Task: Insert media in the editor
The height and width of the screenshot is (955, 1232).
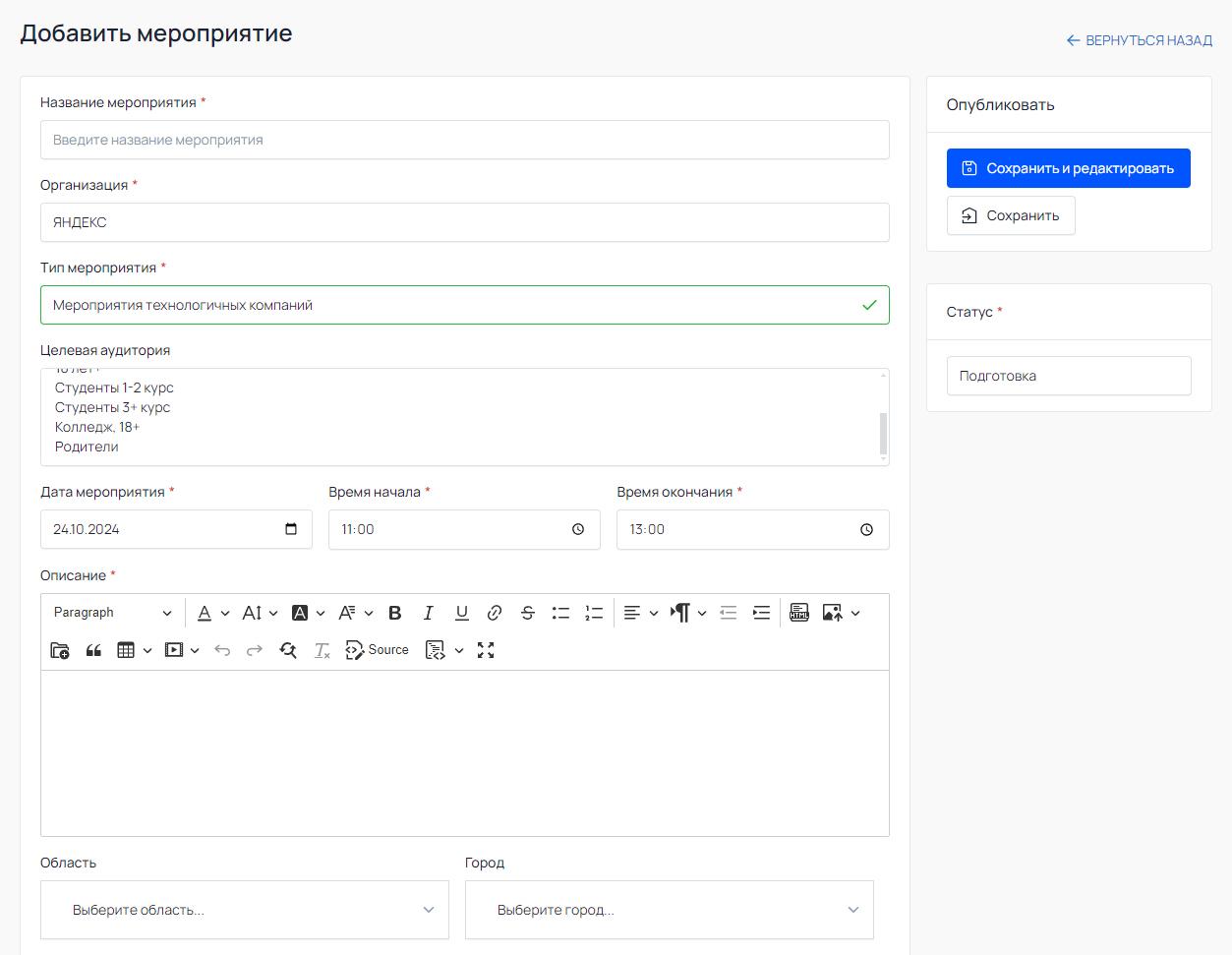Action: coord(174,650)
